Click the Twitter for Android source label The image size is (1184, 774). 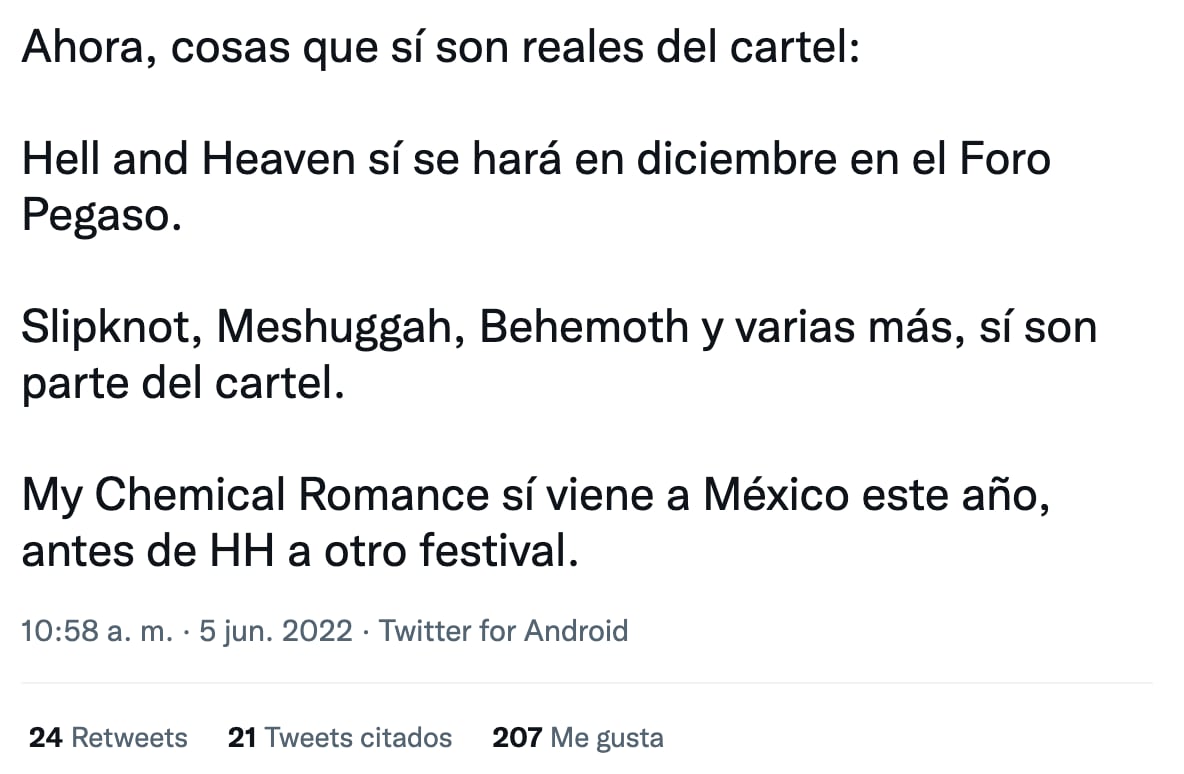[504, 631]
